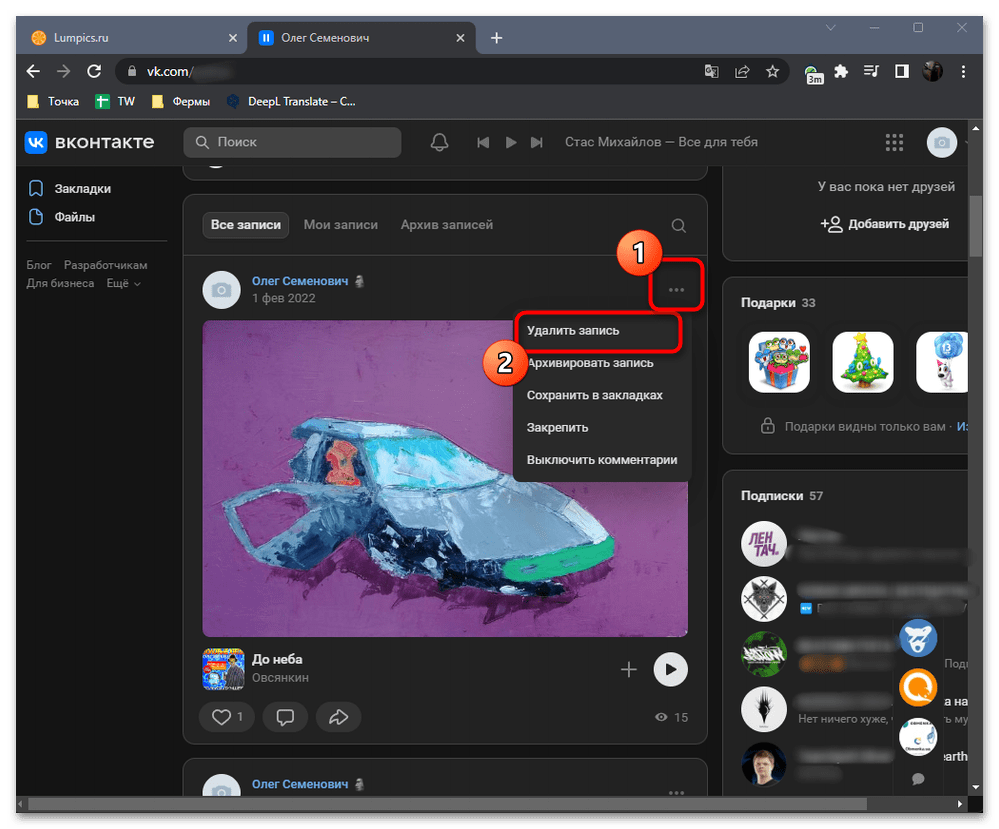Image resolution: width=999 pixels, height=829 pixels.
Task: Reload the page
Action: (94, 71)
